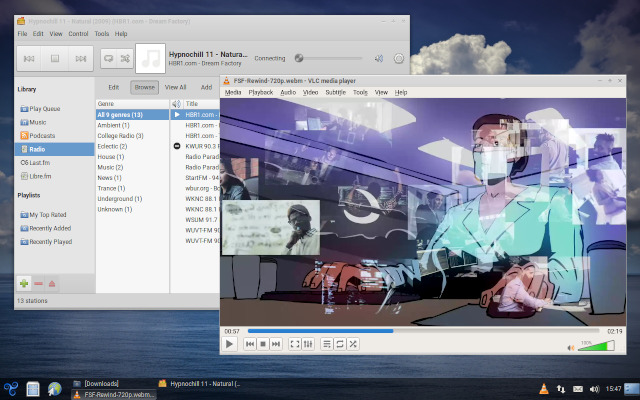
Task: Click View All button
Action: pos(176,87)
